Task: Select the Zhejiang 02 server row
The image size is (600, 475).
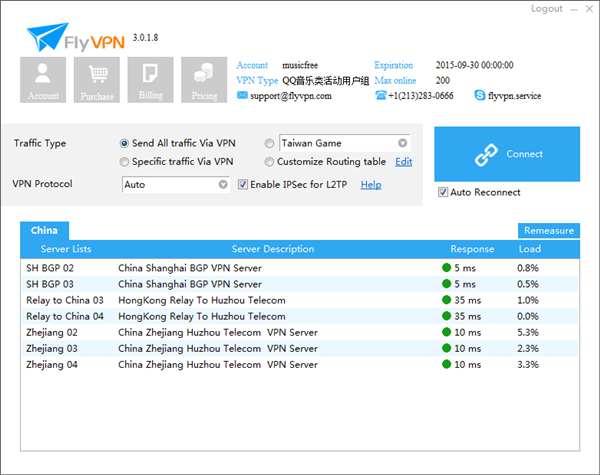Action: click(300, 332)
